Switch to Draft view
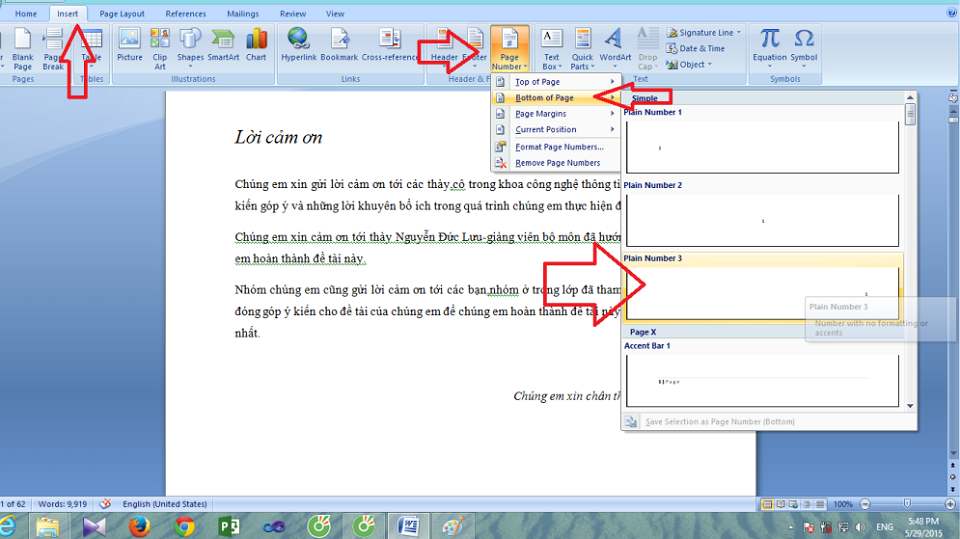960x539 pixels. click(820, 504)
